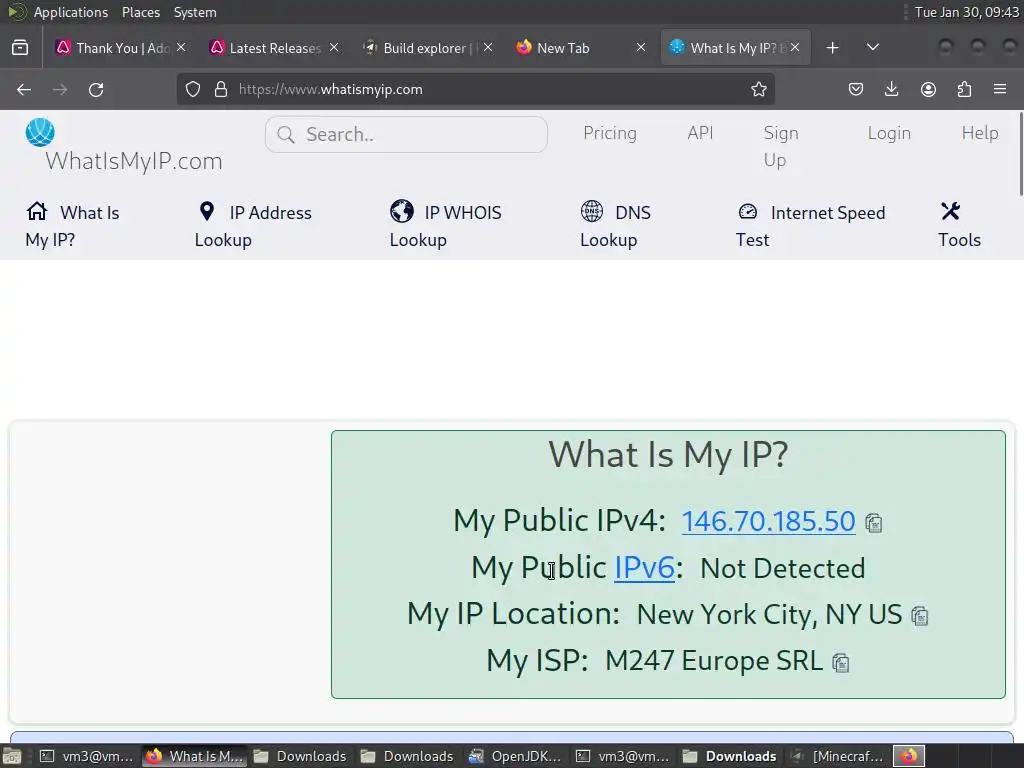1024x768 pixels.
Task: Open the IPv6 link
Action: (x=644, y=568)
